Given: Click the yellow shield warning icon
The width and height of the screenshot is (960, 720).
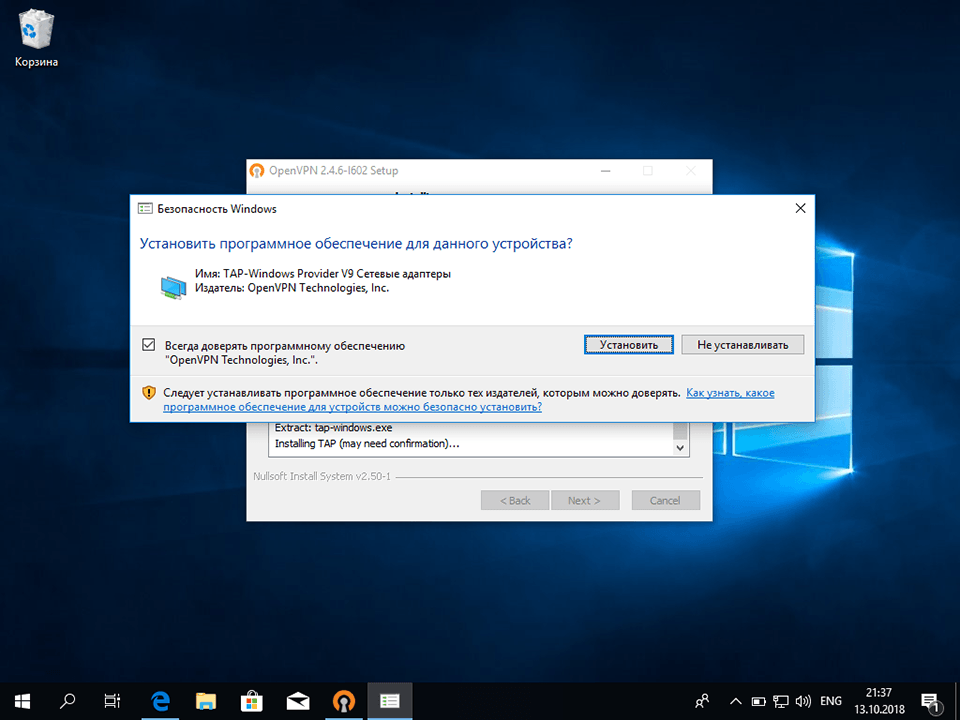Looking at the screenshot, I should tap(149, 392).
